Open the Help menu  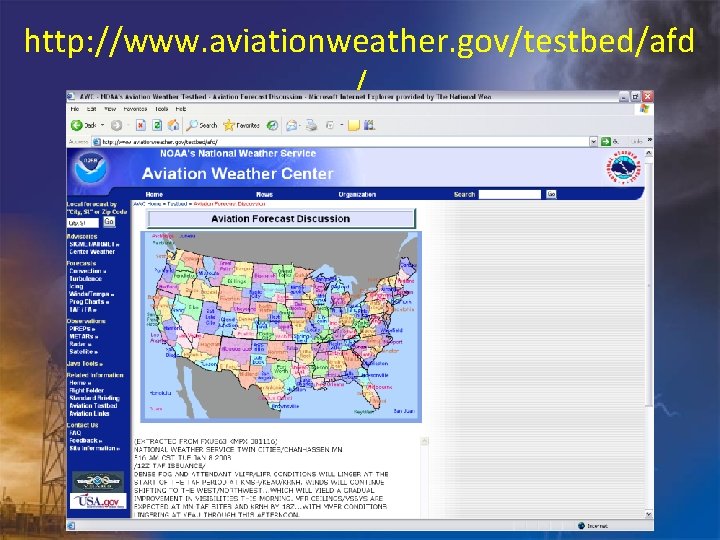(180, 109)
